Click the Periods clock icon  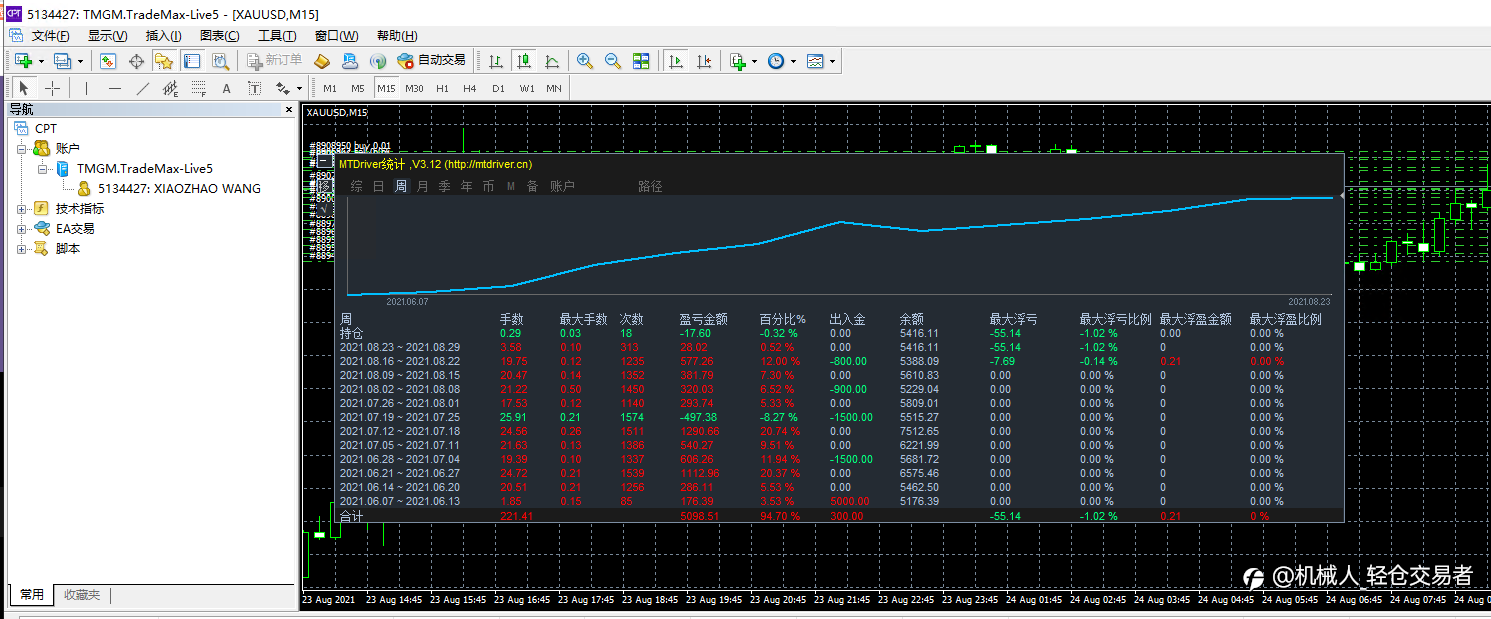tap(776, 61)
